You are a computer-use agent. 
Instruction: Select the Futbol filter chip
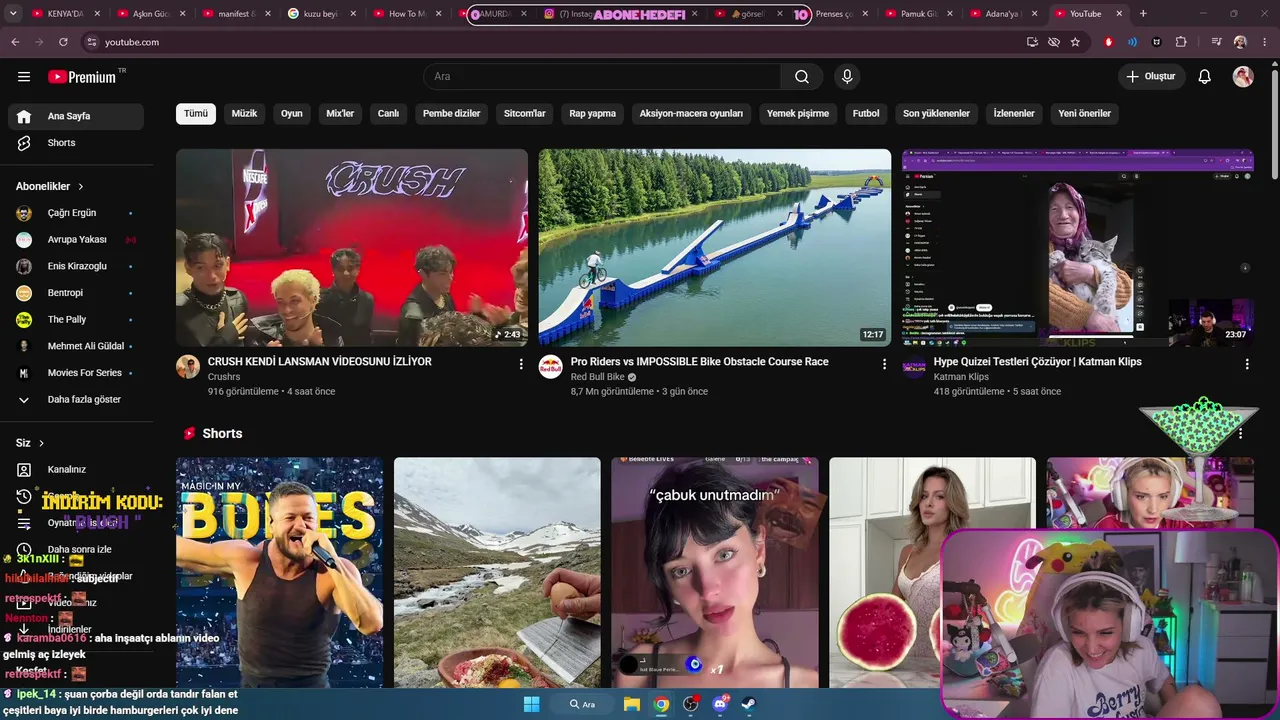[x=866, y=114]
